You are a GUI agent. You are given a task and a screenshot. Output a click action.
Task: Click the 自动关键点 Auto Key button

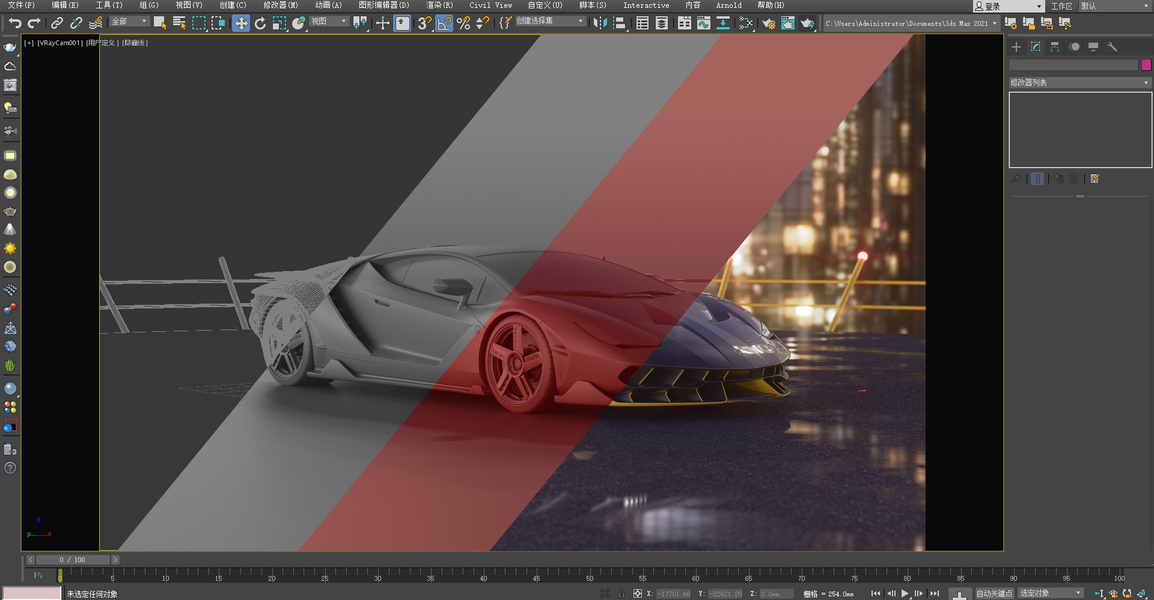point(994,593)
